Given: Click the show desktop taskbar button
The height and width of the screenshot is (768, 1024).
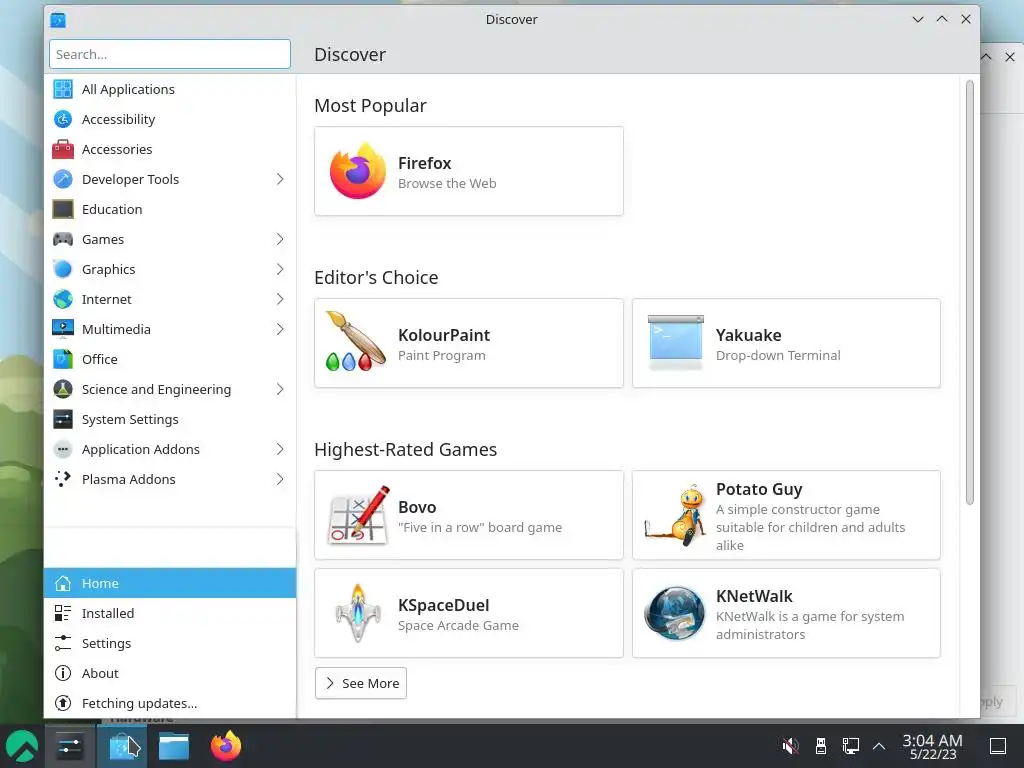Looking at the screenshot, I should pos(998,746).
